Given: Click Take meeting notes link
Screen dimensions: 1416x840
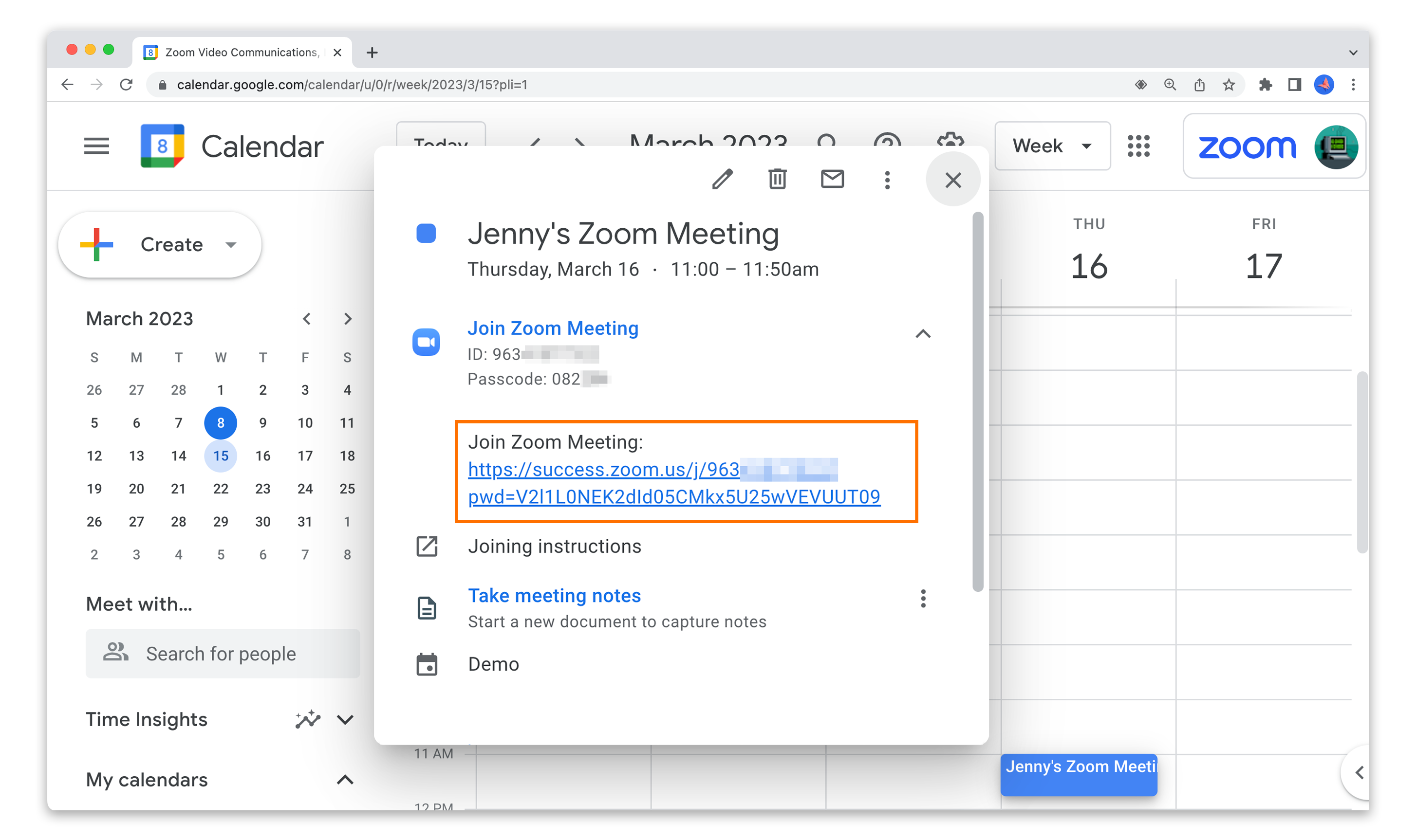Looking at the screenshot, I should pyautogui.click(x=554, y=596).
